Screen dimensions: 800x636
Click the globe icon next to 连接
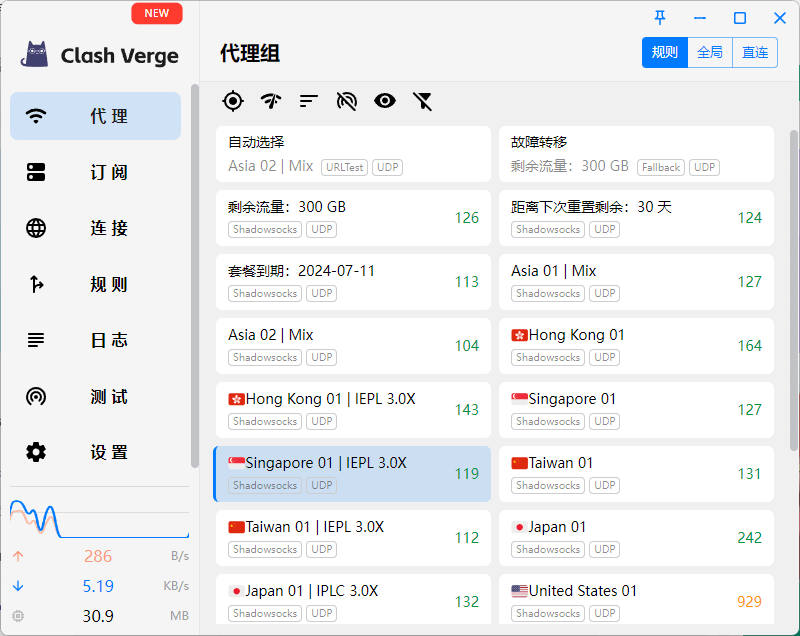36,228
